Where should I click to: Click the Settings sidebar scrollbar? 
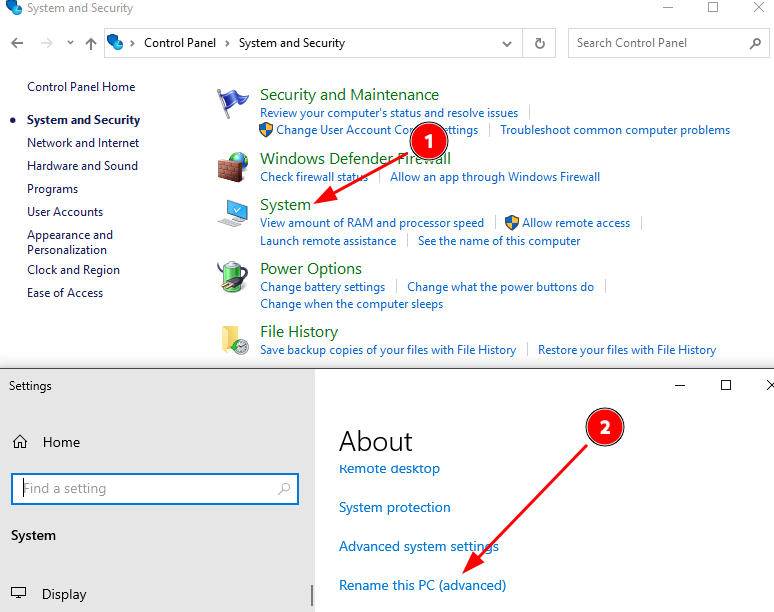point(312,595)
